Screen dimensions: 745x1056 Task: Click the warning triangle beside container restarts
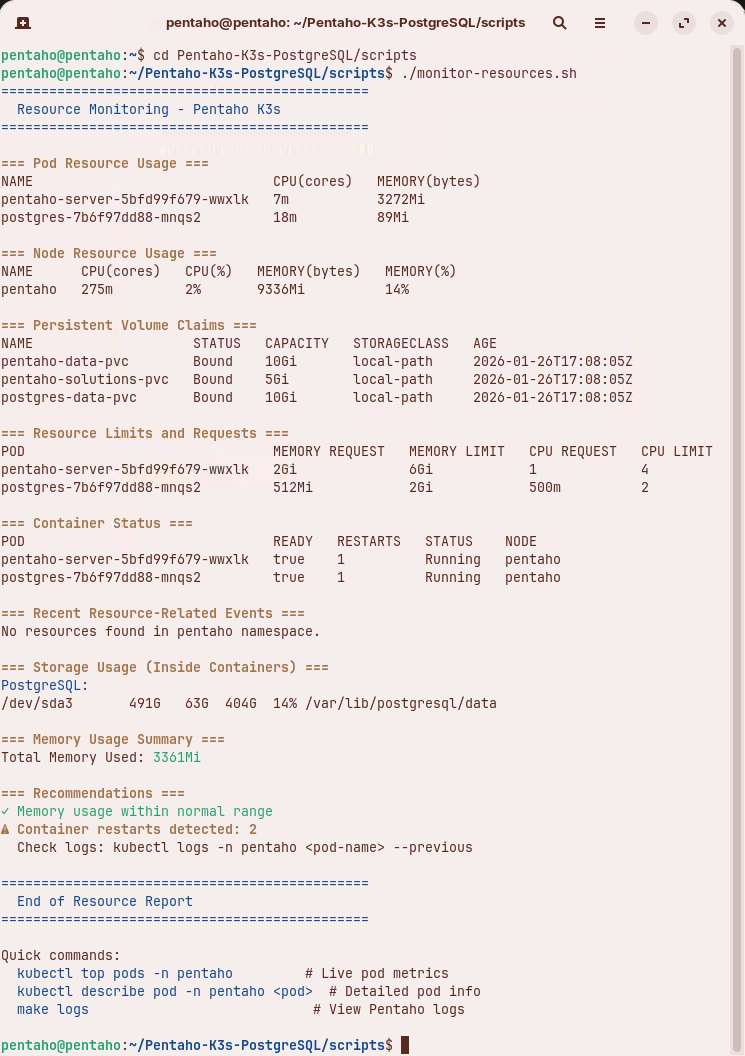point(6,829)
